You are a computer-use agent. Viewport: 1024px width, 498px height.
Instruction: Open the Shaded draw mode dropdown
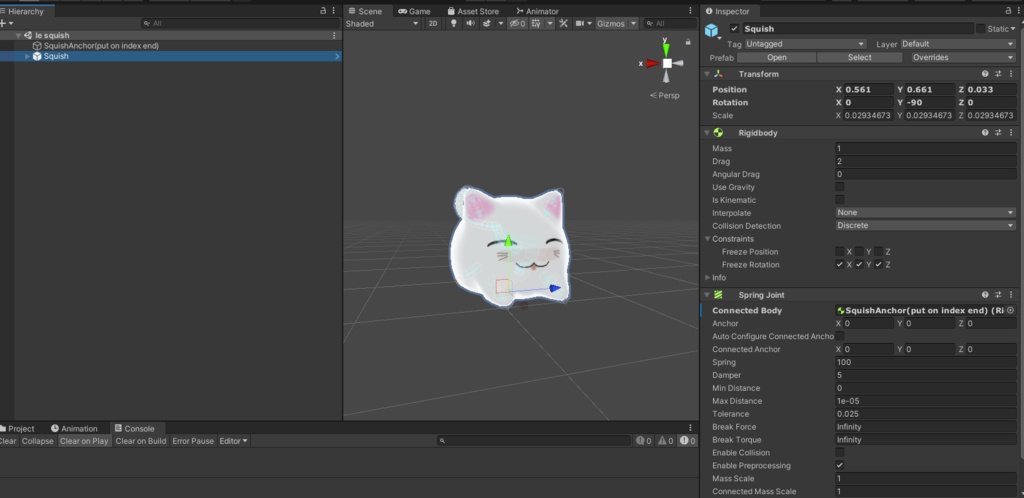point(383,23)
